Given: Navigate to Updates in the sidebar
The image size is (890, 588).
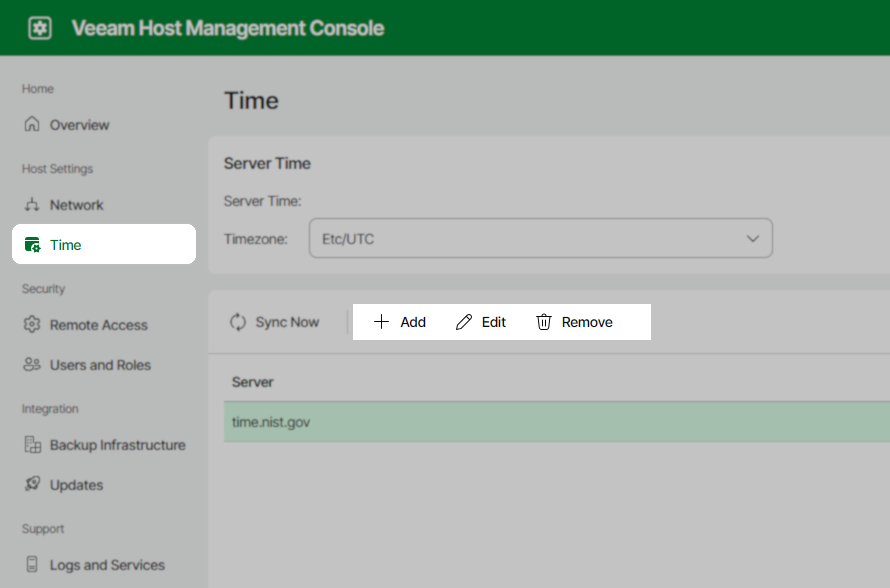Looking at the screenshot, I should pos(75,484).
